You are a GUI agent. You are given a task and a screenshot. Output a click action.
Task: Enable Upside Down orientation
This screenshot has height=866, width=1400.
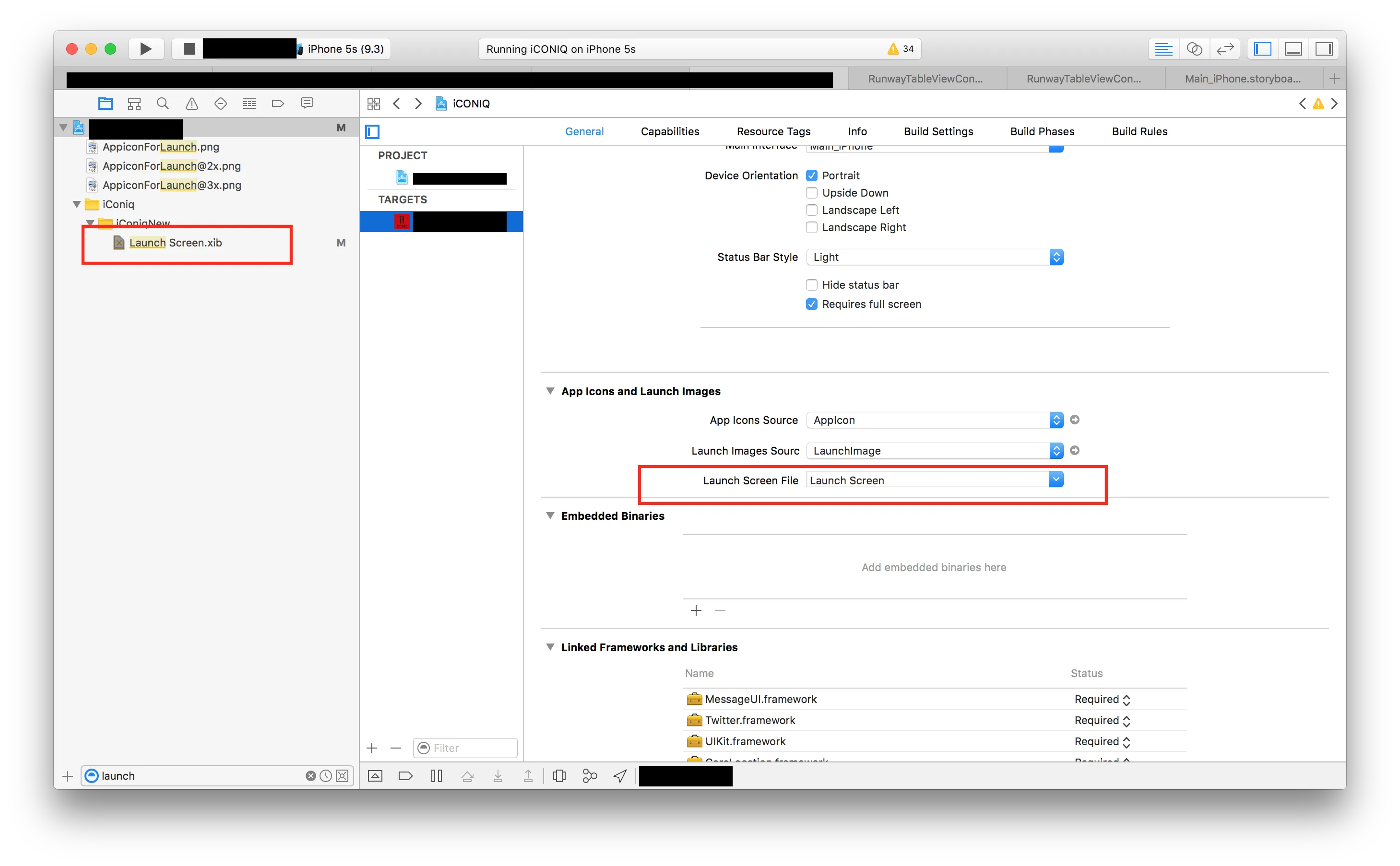tap(811, 193)
